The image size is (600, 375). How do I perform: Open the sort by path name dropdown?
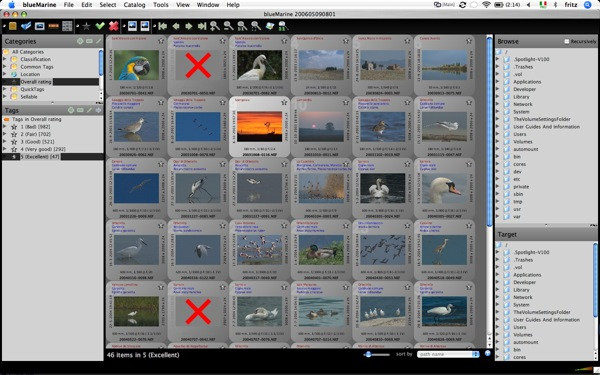point(448,354)
